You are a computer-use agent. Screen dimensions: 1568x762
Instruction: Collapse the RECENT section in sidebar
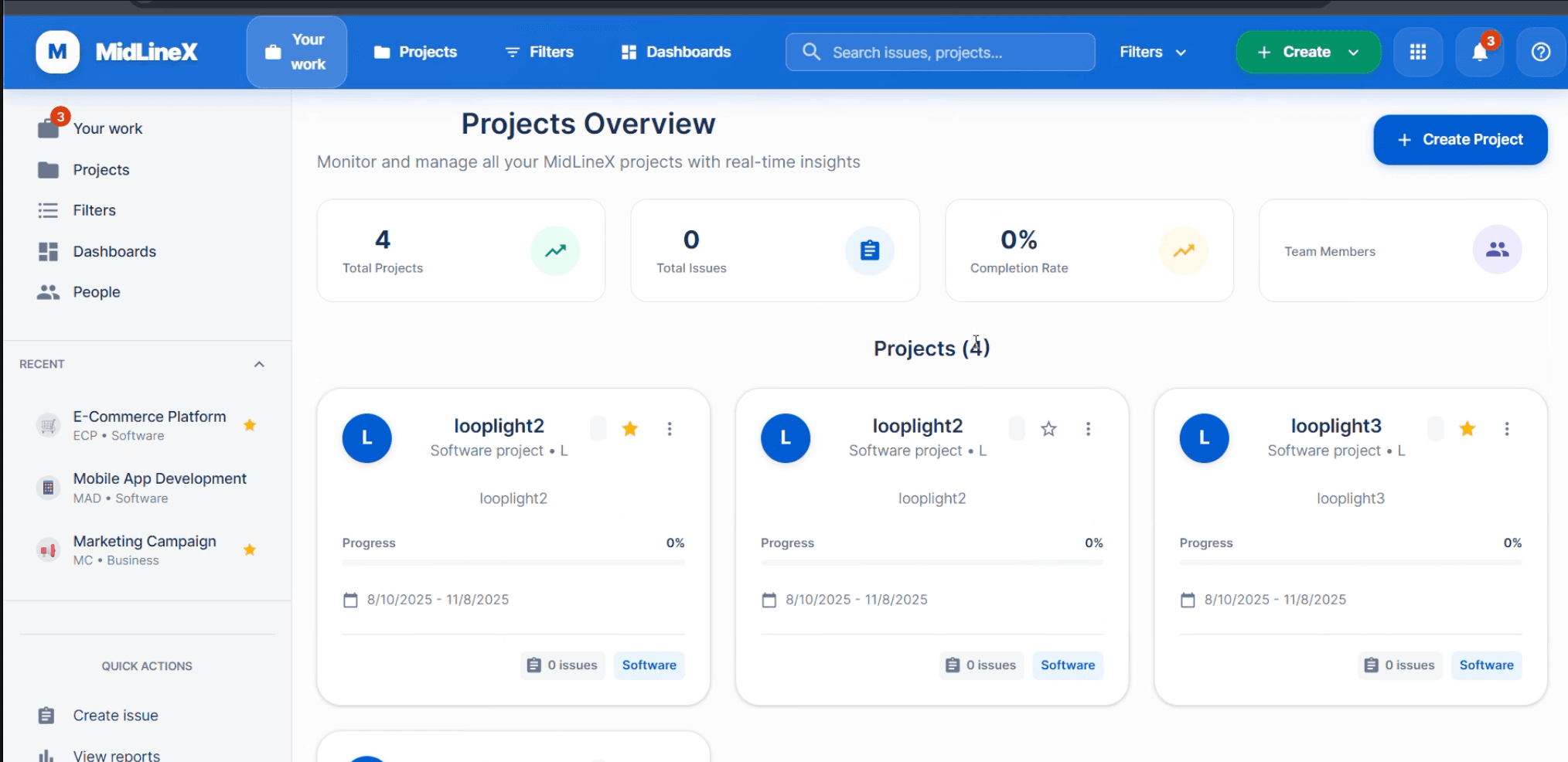point(259,364)
